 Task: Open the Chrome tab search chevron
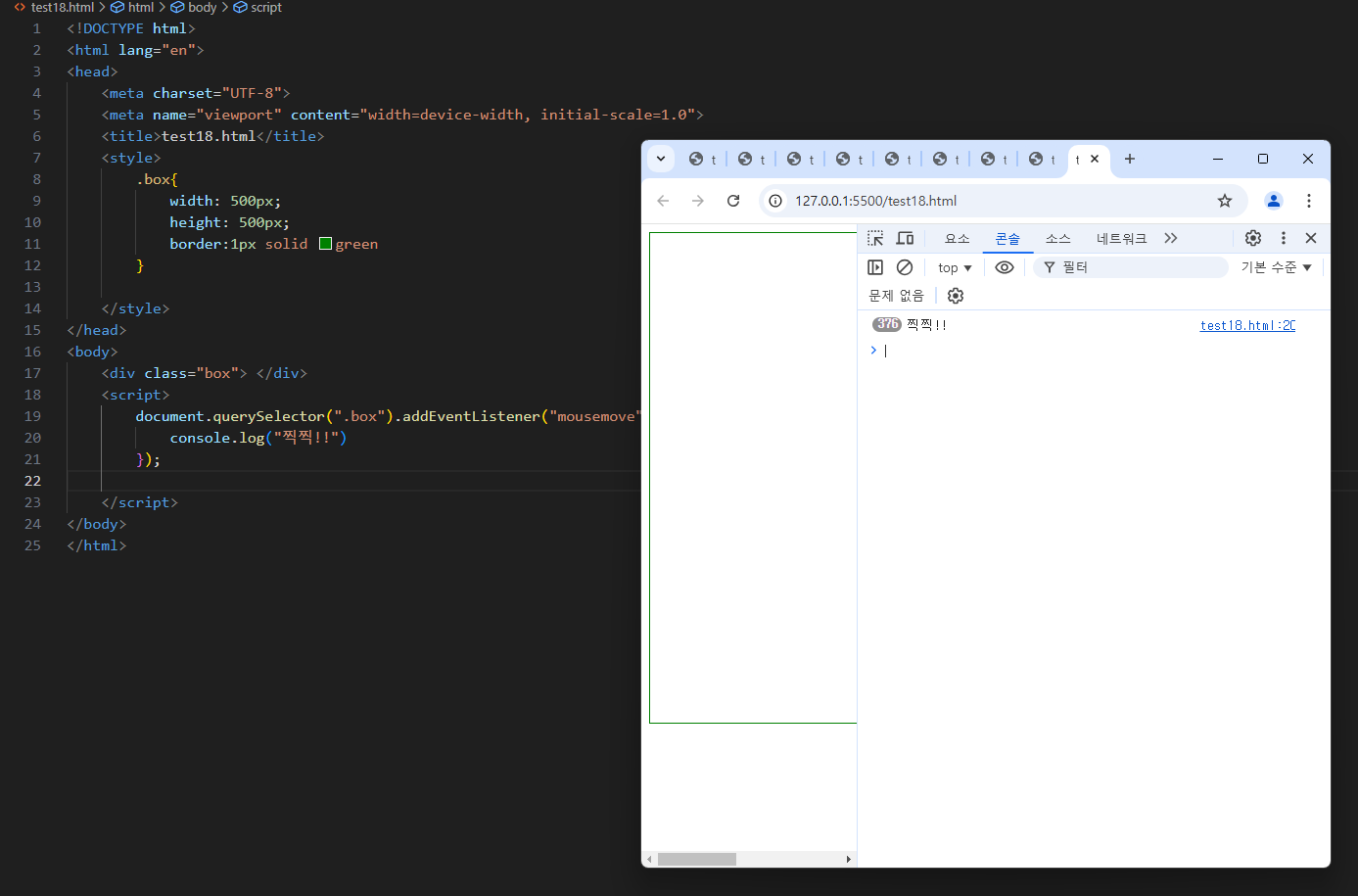[661, 159]
